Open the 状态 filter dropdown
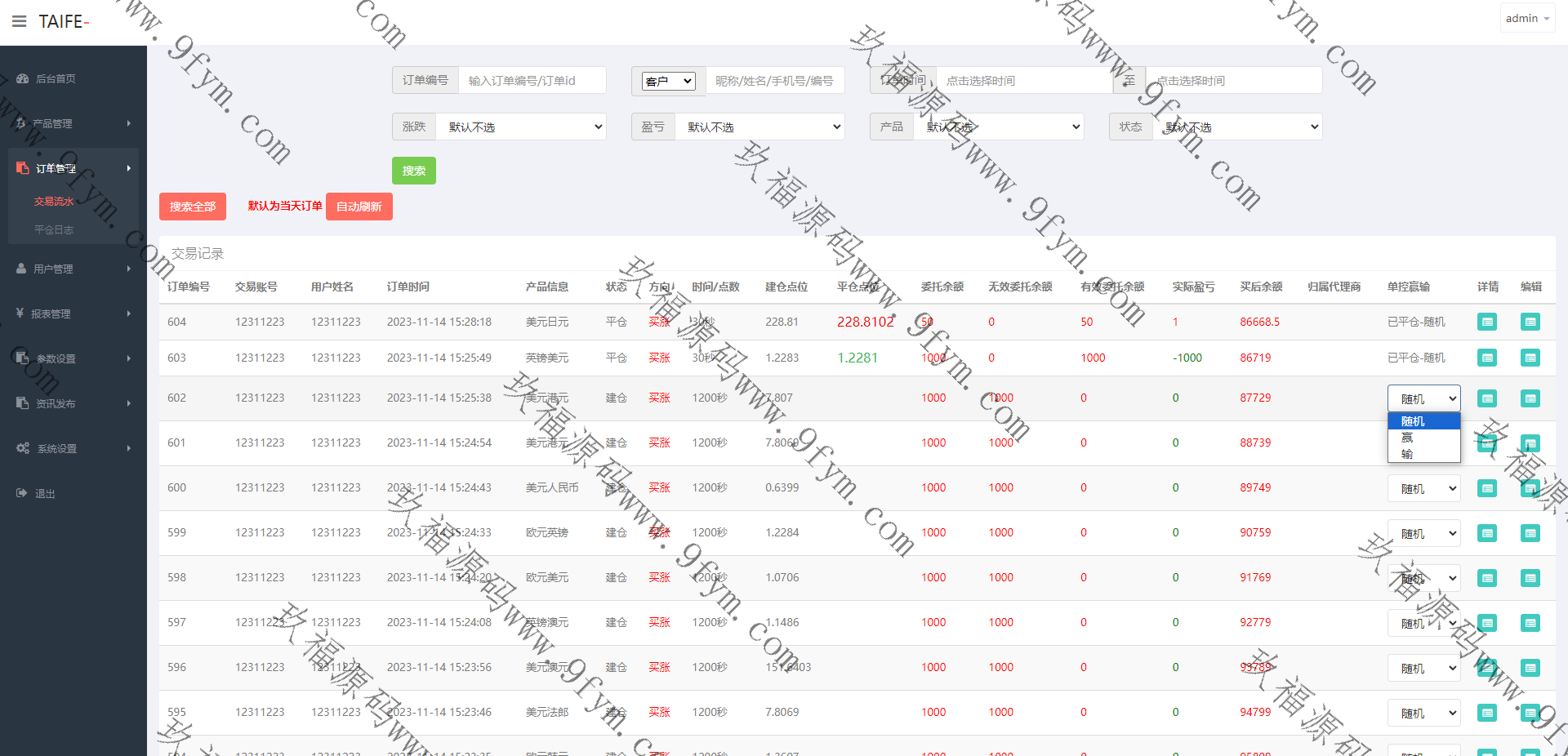Image resolution: width=1568 pixels, height=756 pixels. [1237, 127]
